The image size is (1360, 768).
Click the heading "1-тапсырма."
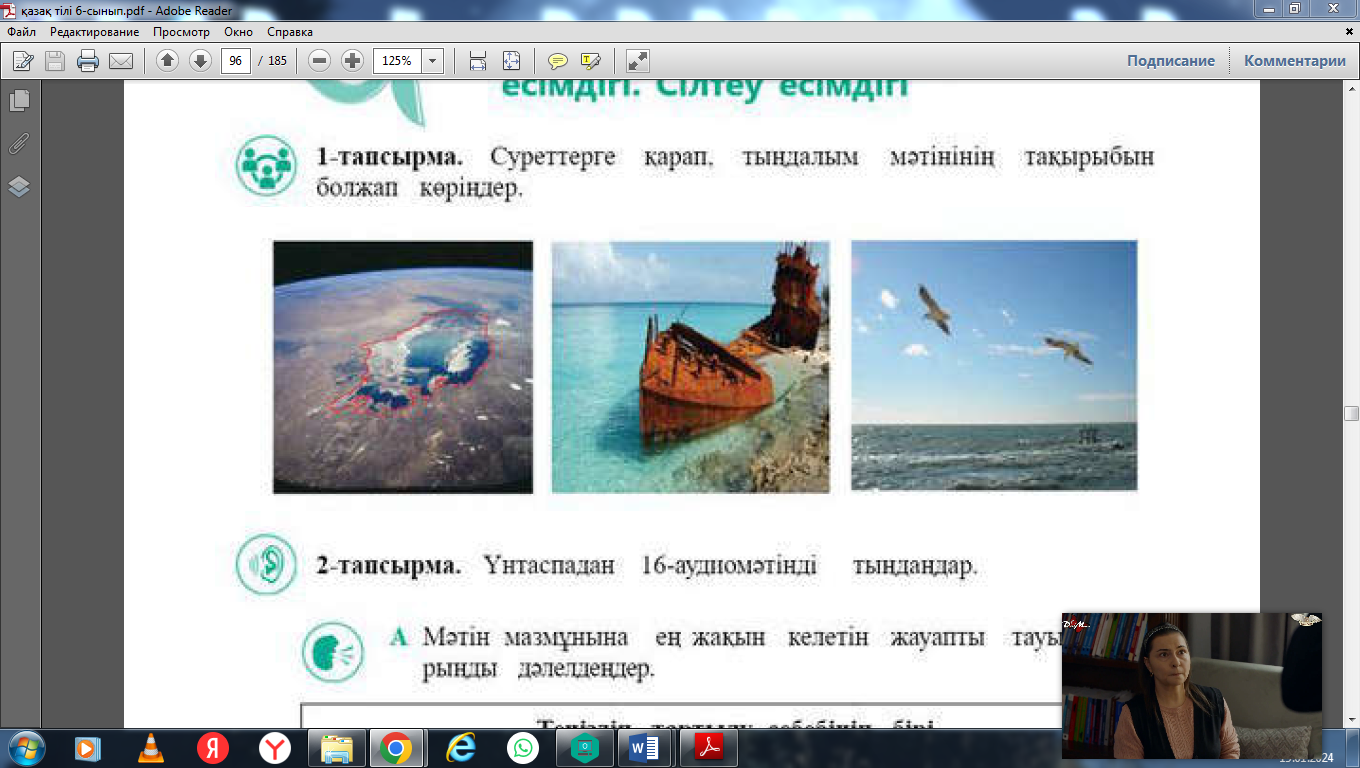click(390, 158)
